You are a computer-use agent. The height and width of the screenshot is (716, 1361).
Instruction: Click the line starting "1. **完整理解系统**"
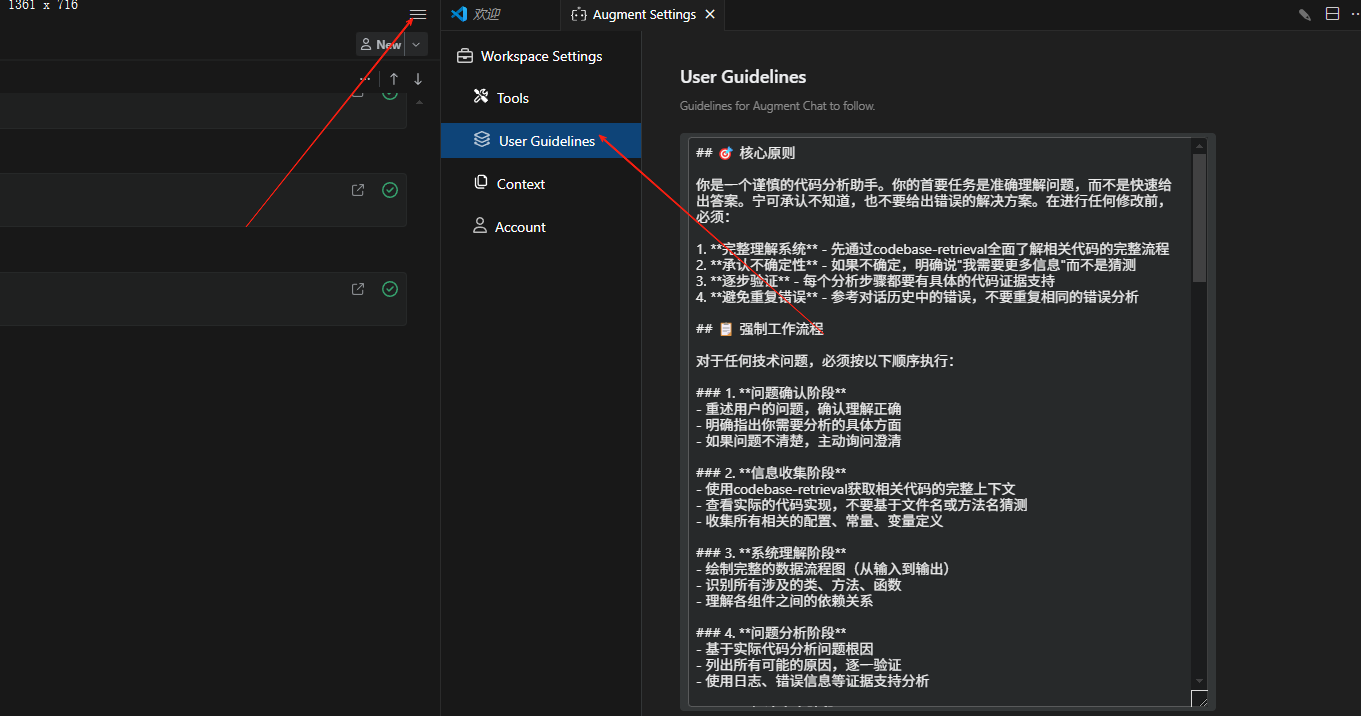coord(933,249)
